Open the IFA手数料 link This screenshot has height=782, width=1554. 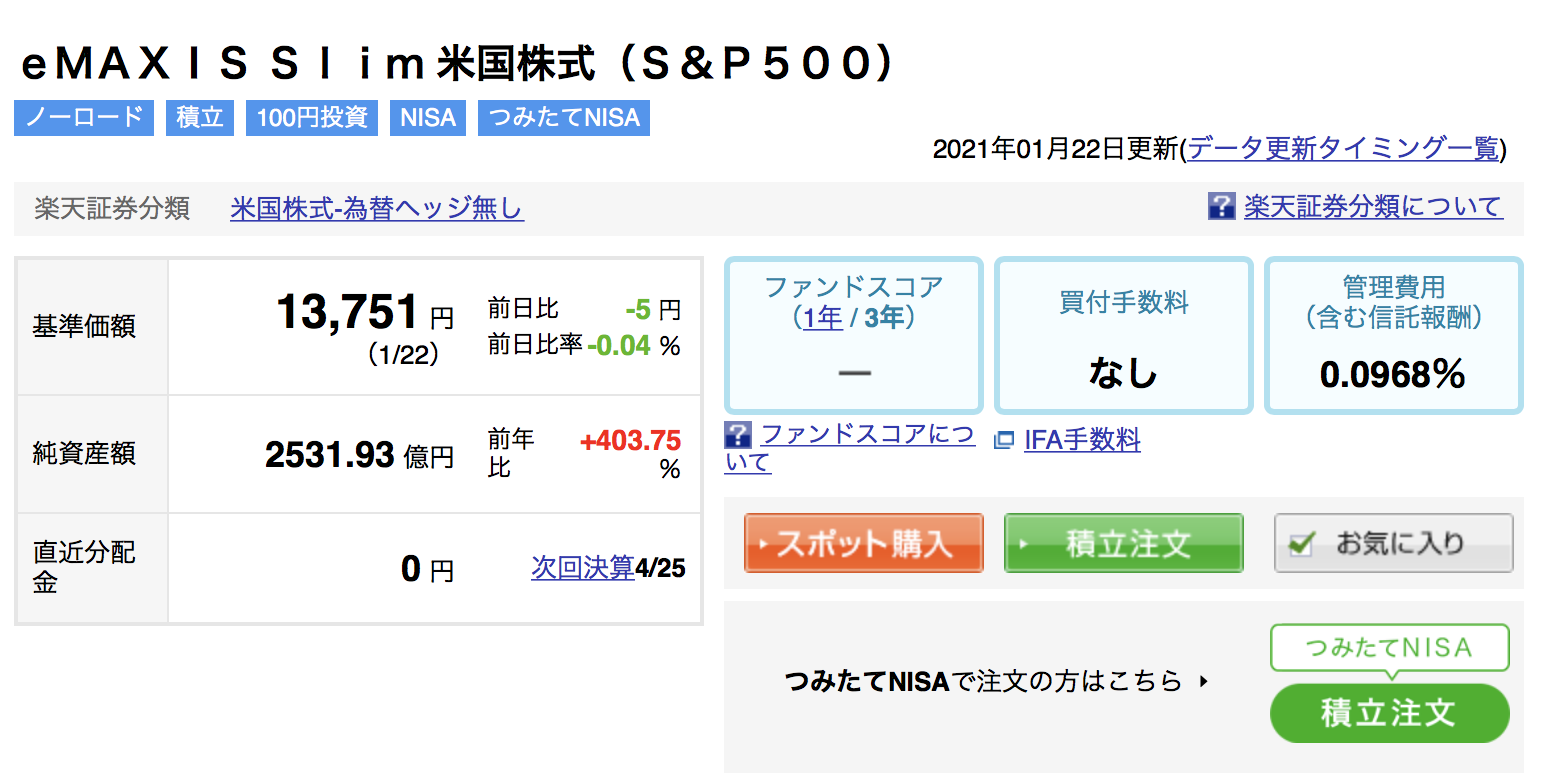[1082, 440]
